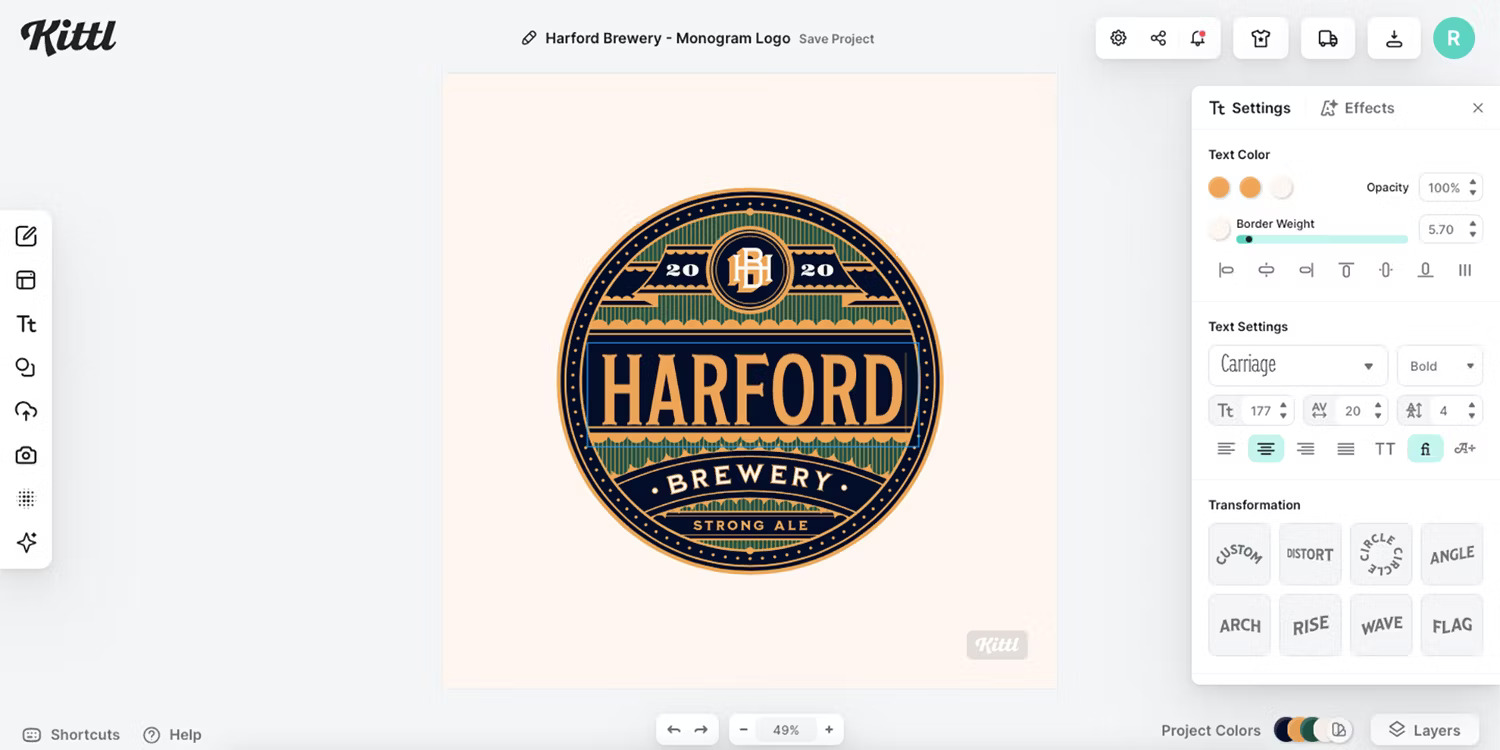This screenshot has width=1500, height=750.
Task: Close the text settings panel
Action: click(1477, 108)
